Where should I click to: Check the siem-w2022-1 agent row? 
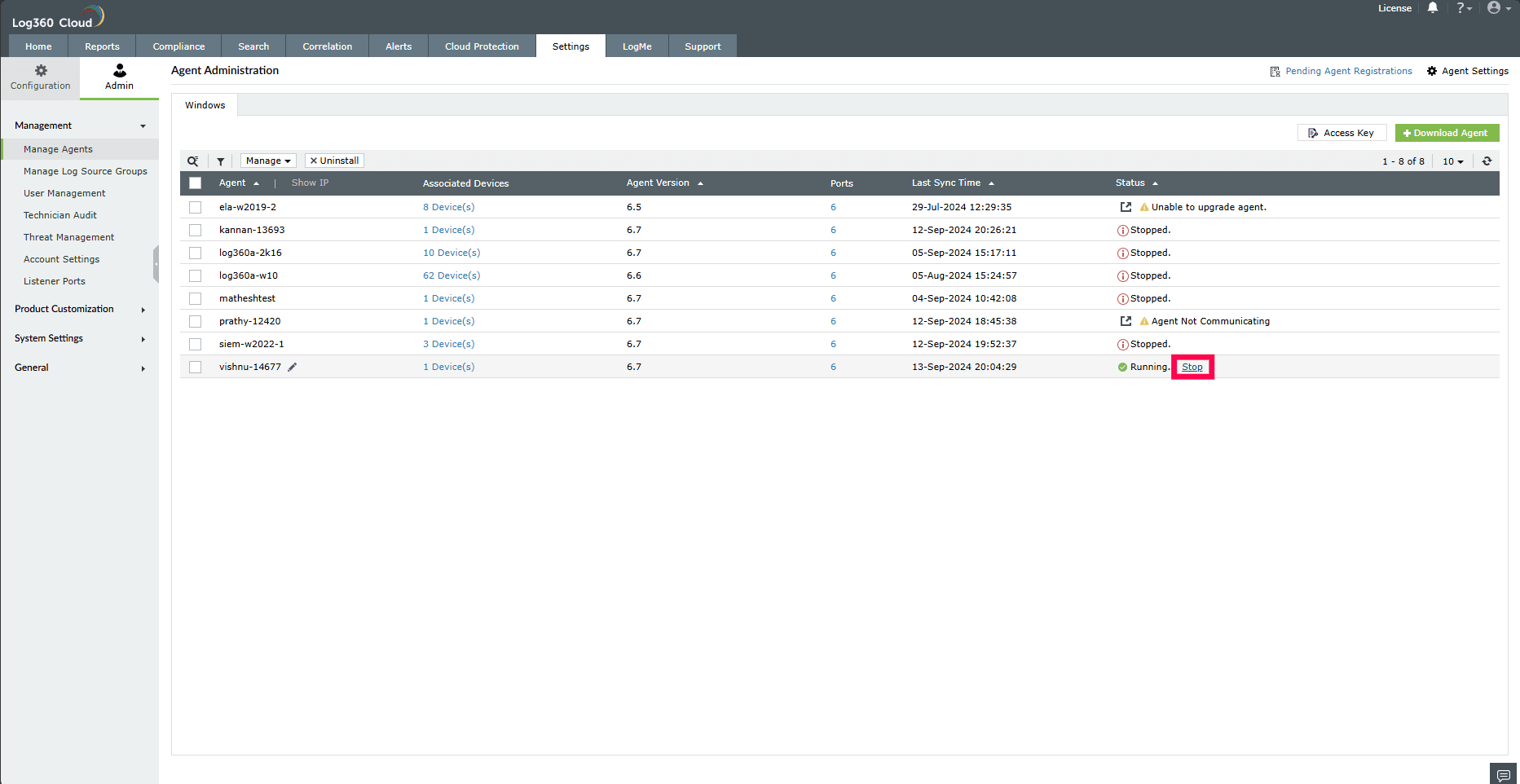(x=195, y=345)
